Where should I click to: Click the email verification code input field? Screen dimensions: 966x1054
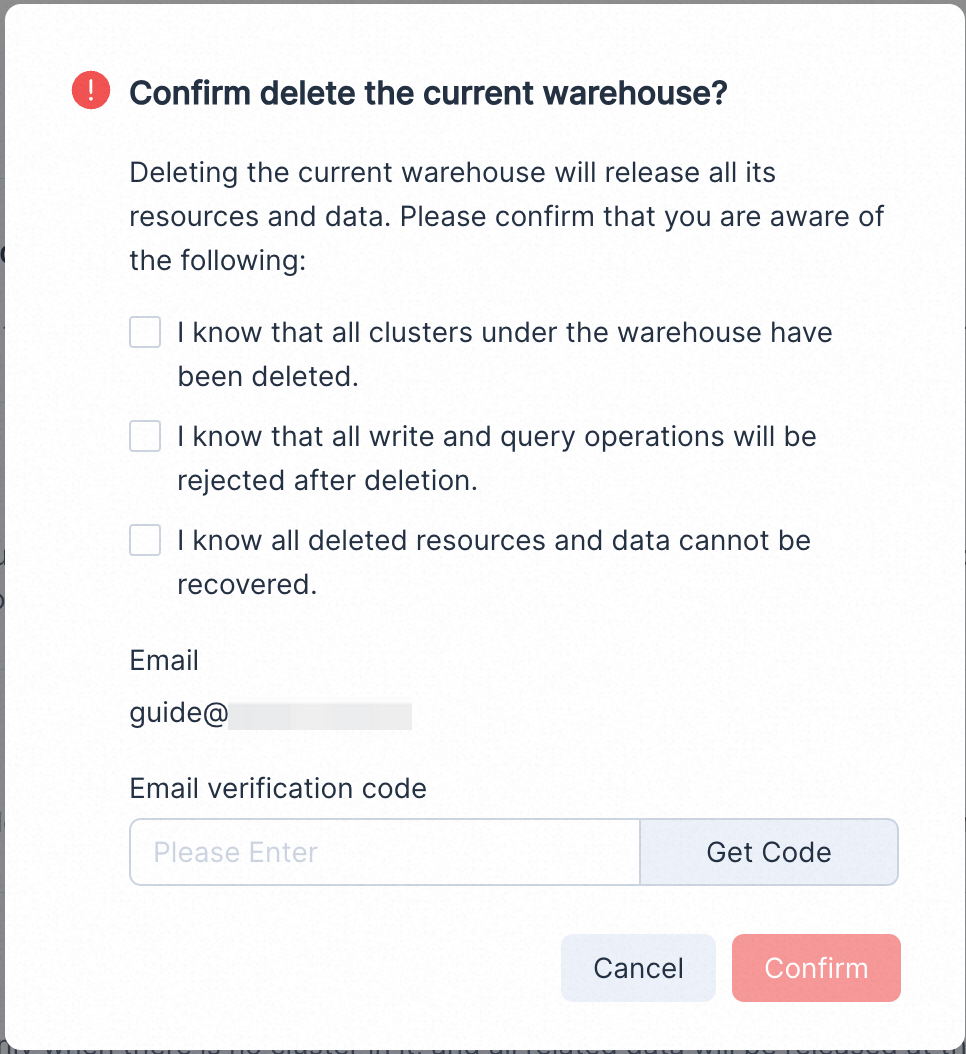pos(385,852)
